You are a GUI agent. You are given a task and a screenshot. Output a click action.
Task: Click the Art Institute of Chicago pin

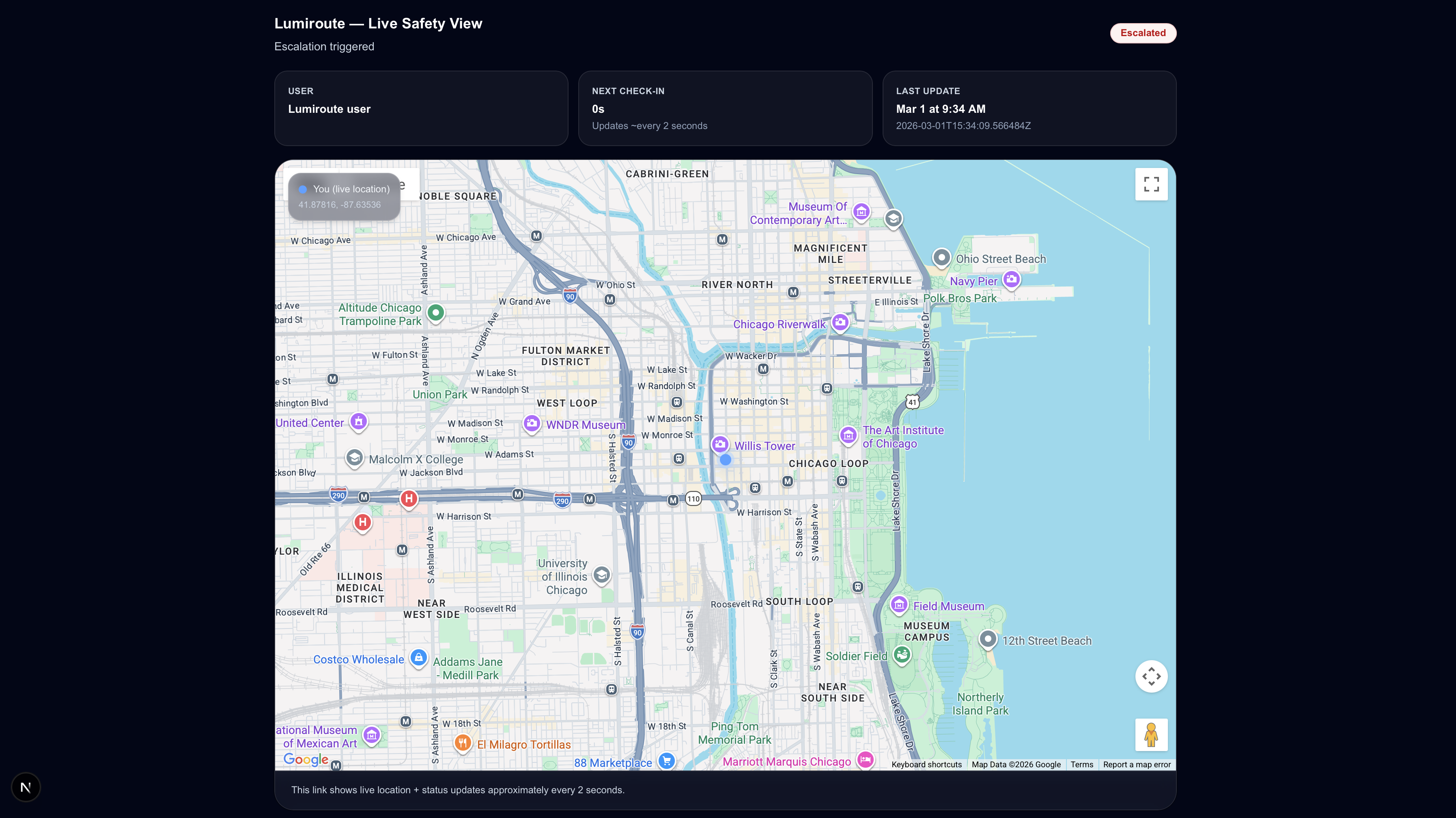tap(848, 435)
